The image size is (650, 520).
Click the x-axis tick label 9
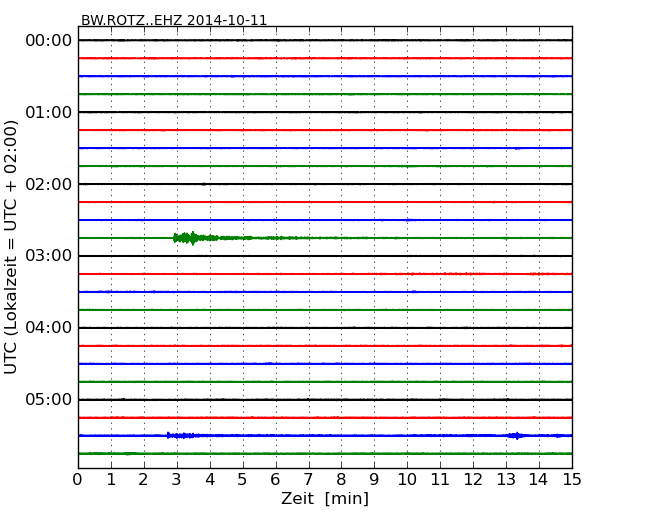click(374, 480)
